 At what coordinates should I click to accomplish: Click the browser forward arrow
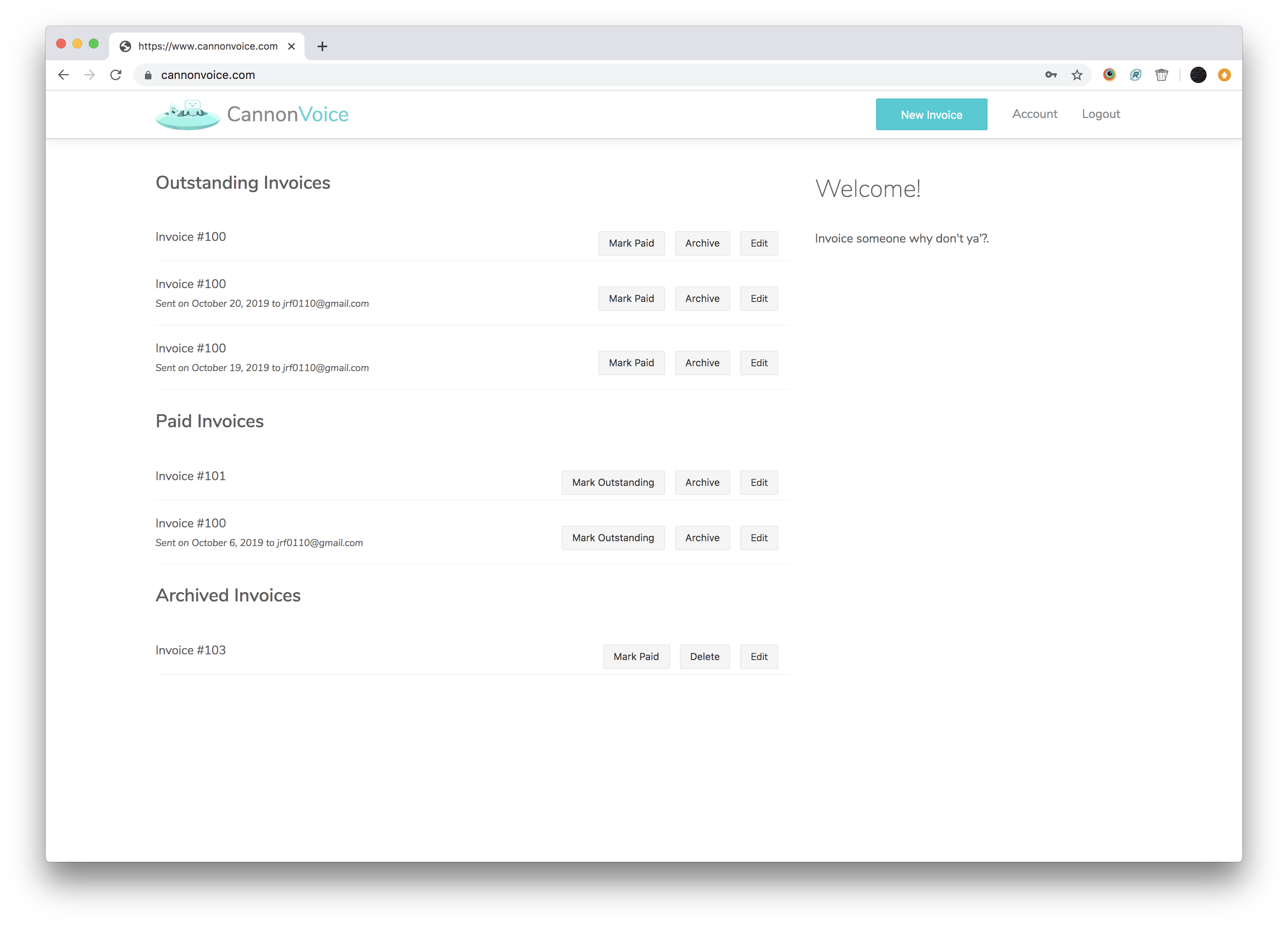coord(89,75)
